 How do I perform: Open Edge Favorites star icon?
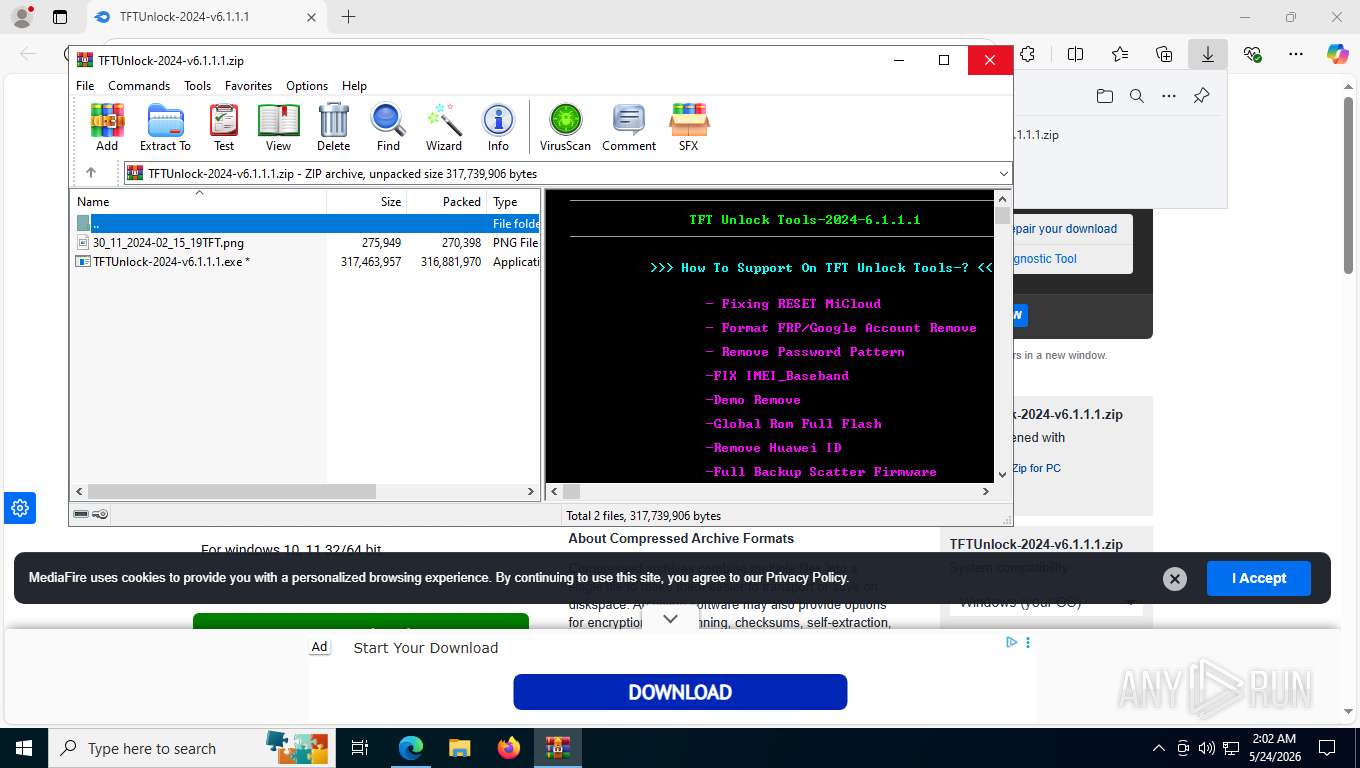[1120, 54]
